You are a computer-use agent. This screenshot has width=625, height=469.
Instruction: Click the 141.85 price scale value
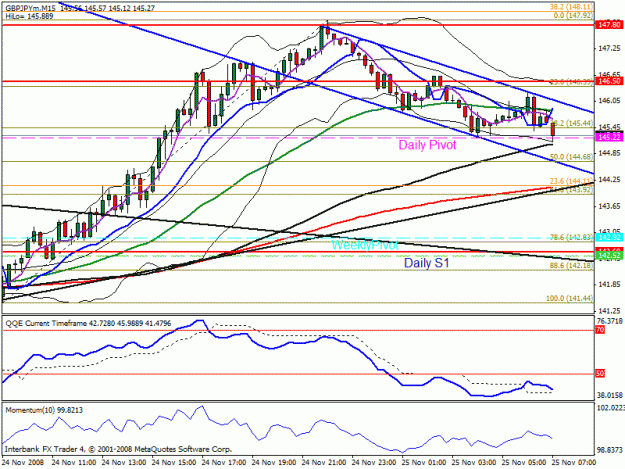tap(609, 285)
